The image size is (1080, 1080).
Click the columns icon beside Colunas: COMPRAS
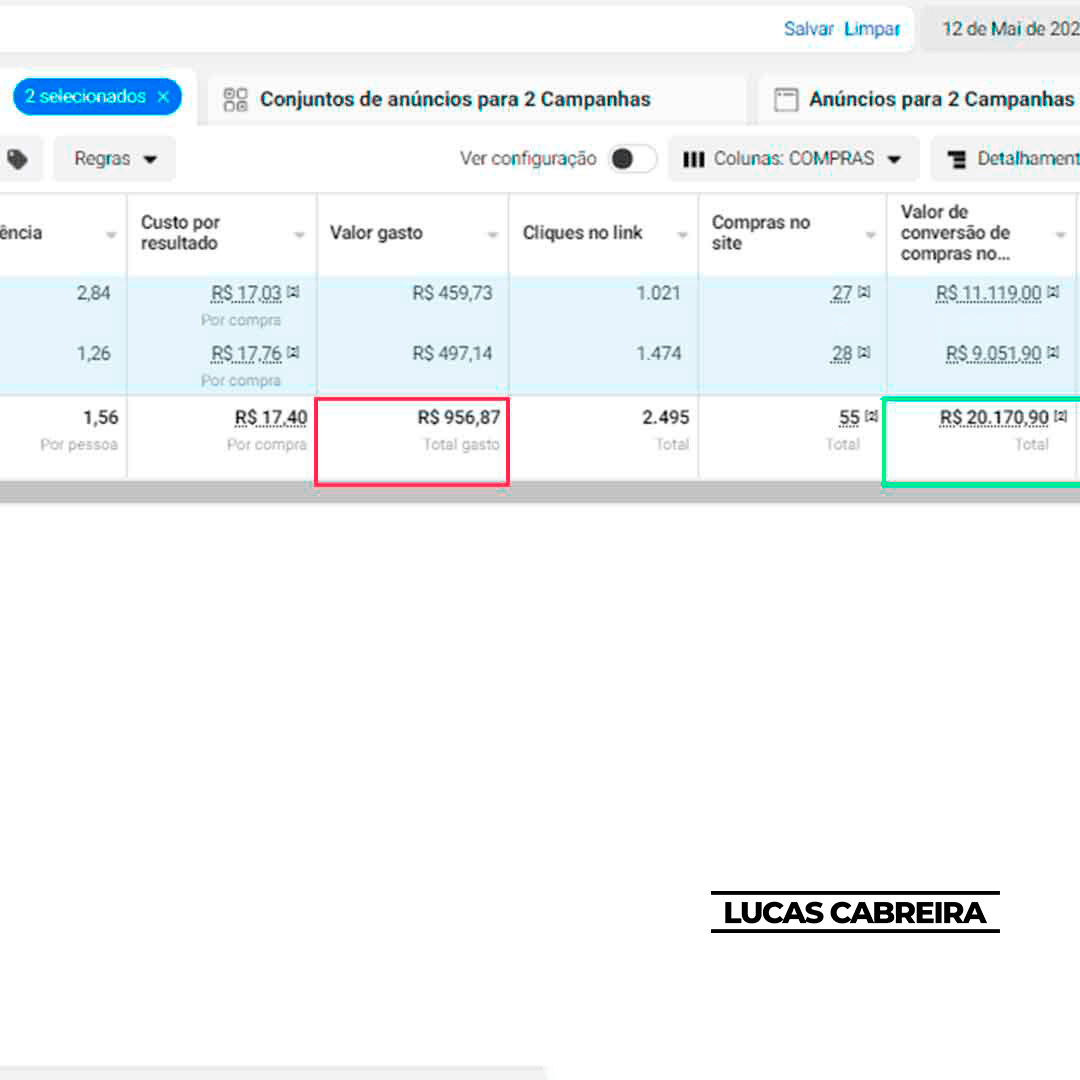pos(693,159)
